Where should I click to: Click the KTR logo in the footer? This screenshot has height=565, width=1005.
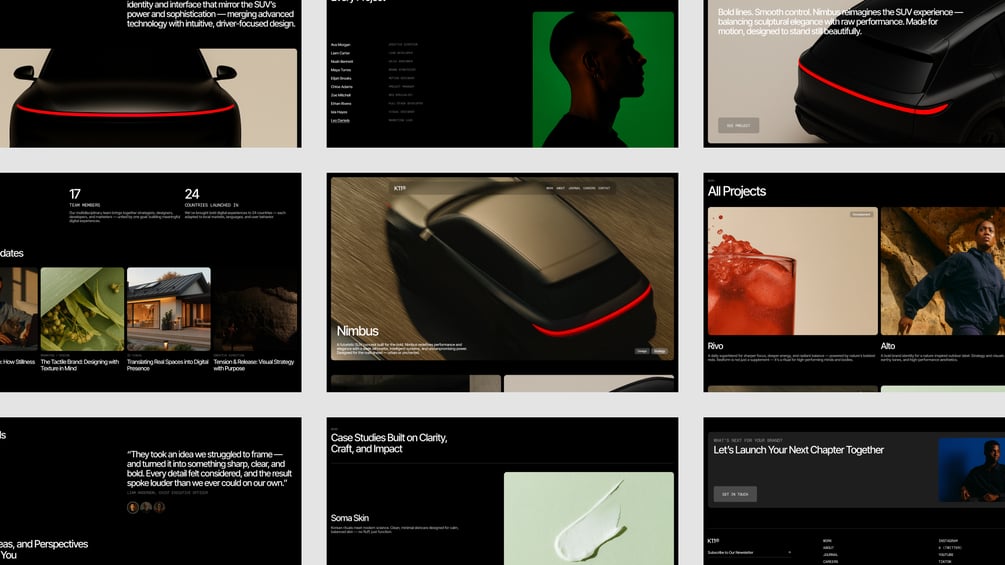pyautogui.click(x=713, y=541)
